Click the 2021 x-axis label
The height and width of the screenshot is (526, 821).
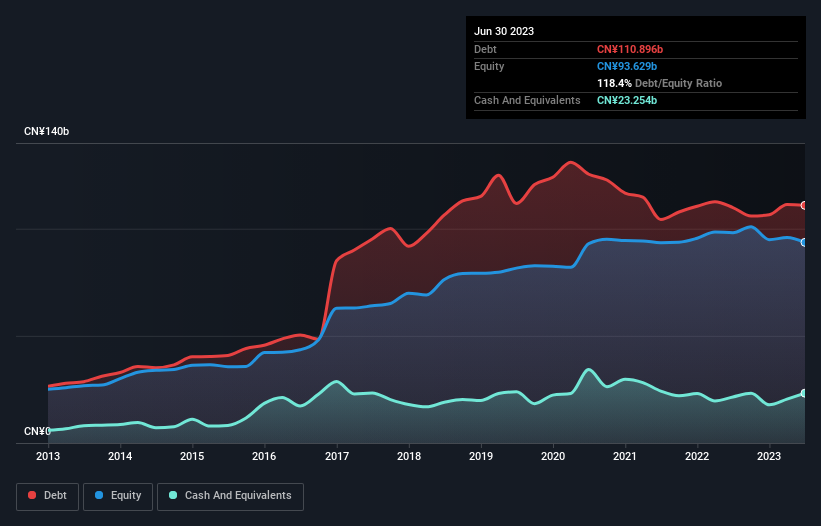pos(625,456)
